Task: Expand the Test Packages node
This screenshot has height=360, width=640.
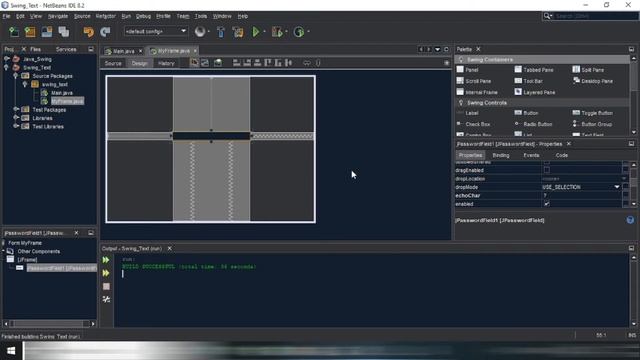Action: (16, 109)
